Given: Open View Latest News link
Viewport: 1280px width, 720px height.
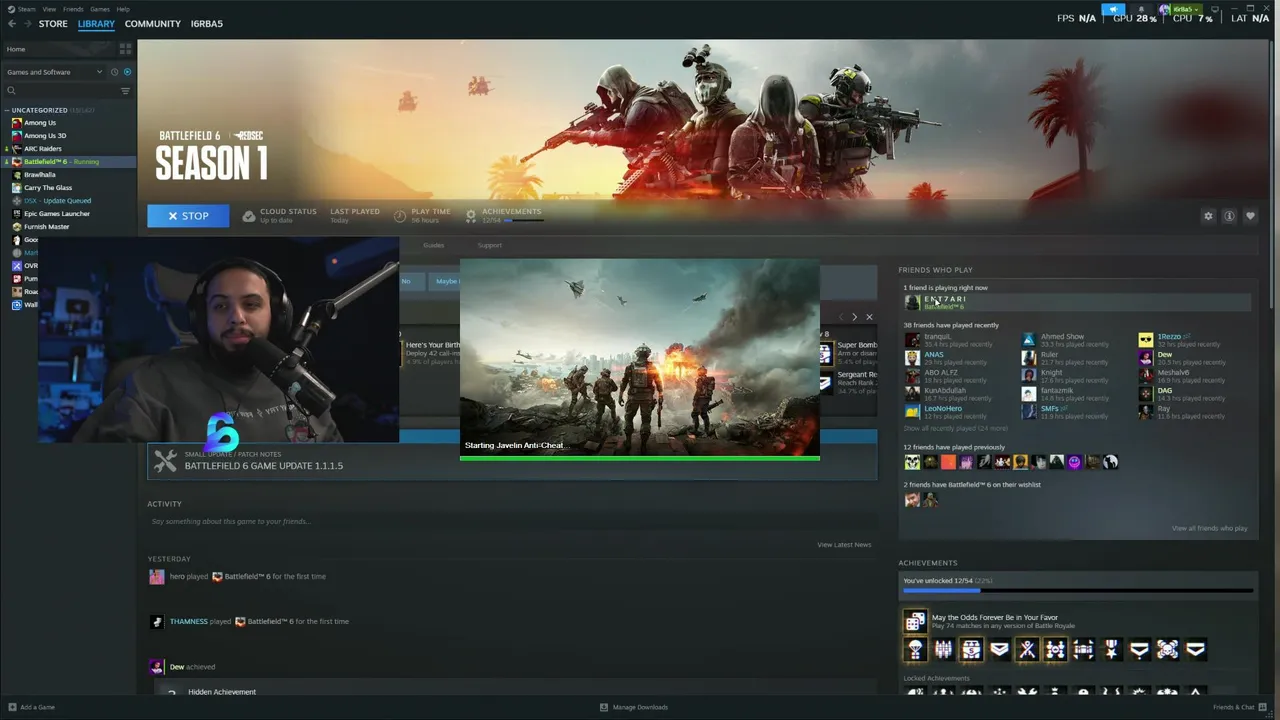Looking at the screenshot, I should point(844,545).
